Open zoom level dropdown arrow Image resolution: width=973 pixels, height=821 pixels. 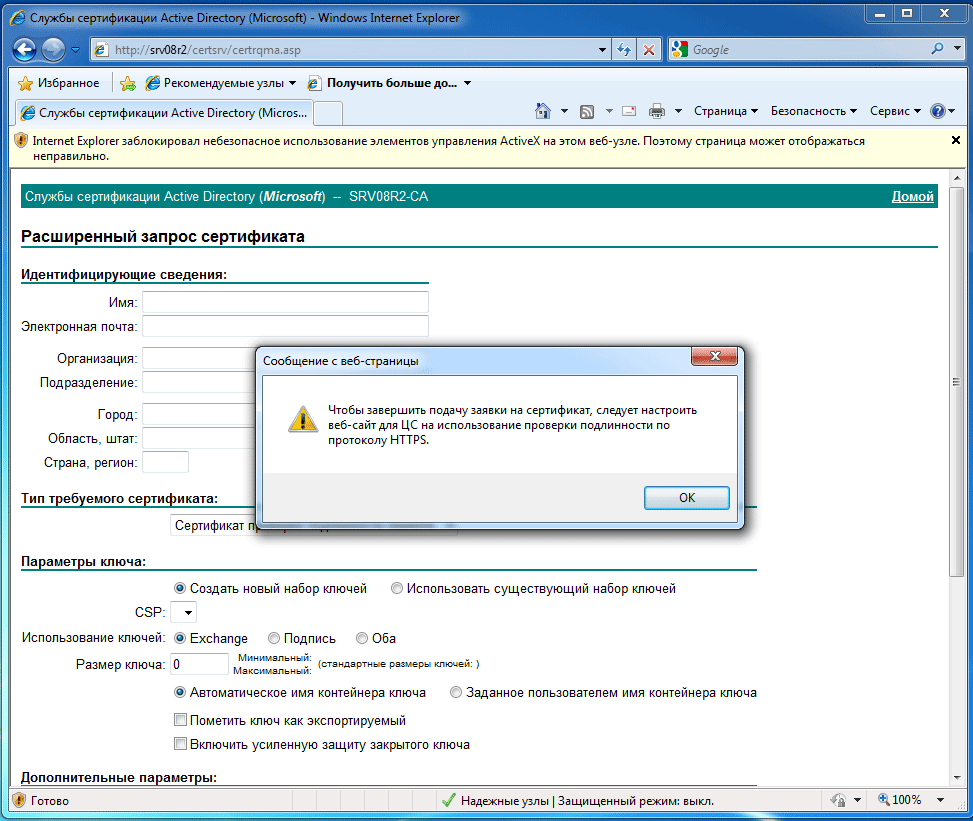(941, 800)
